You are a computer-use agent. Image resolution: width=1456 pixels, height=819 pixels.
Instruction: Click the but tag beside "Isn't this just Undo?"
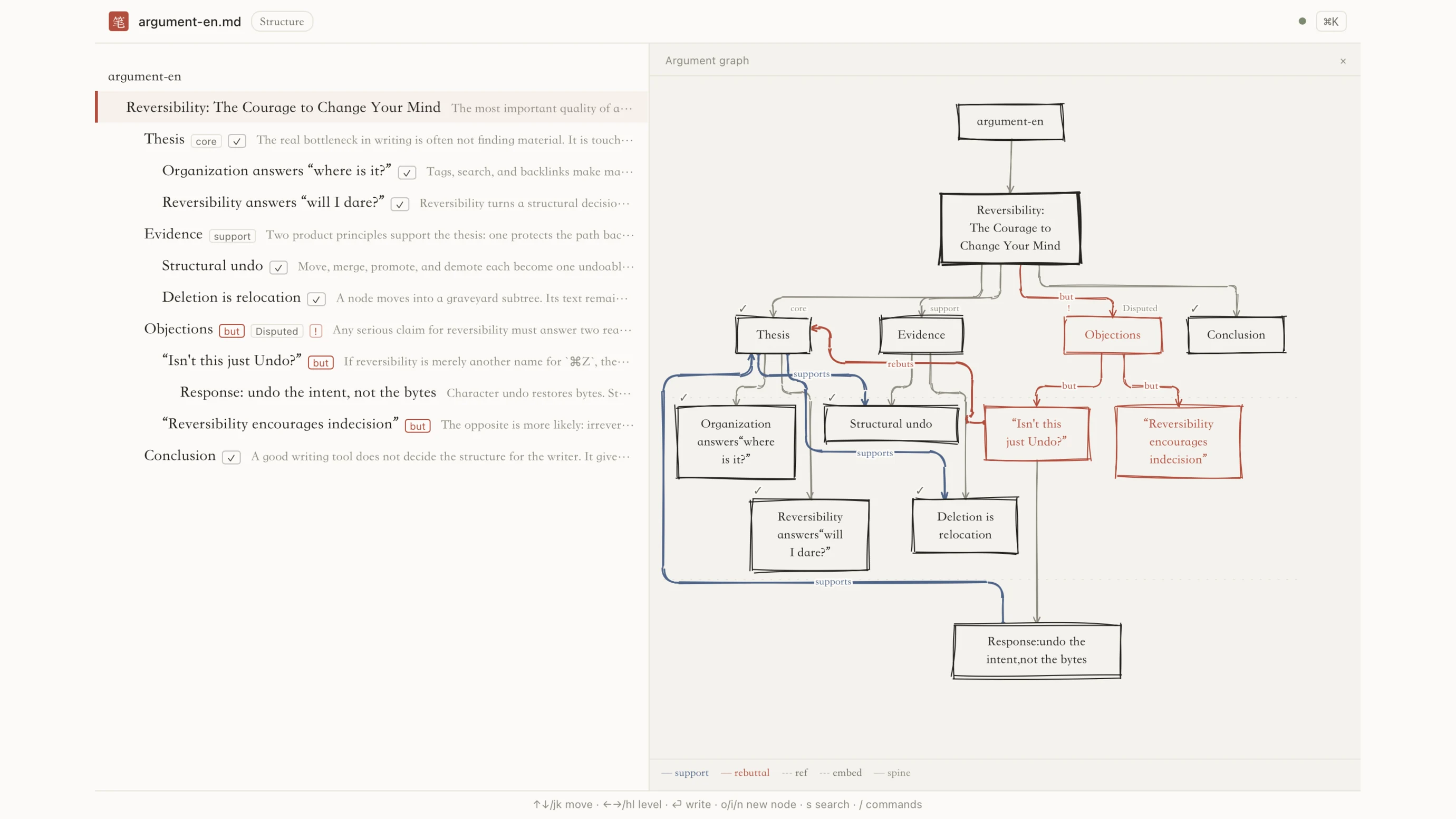tap(321, 363)
